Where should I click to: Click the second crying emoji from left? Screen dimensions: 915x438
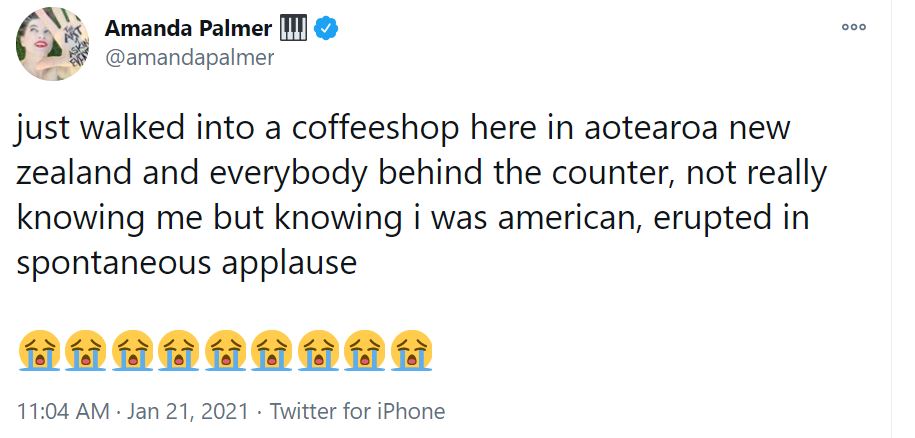point(84,351)
